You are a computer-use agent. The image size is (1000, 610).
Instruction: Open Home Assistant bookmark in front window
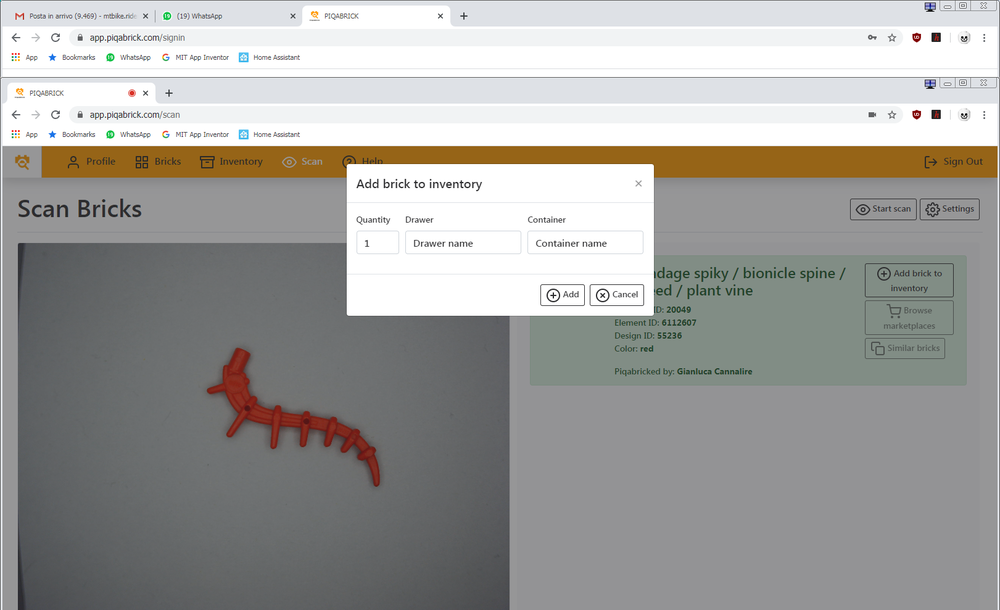[x=269, y=135]
